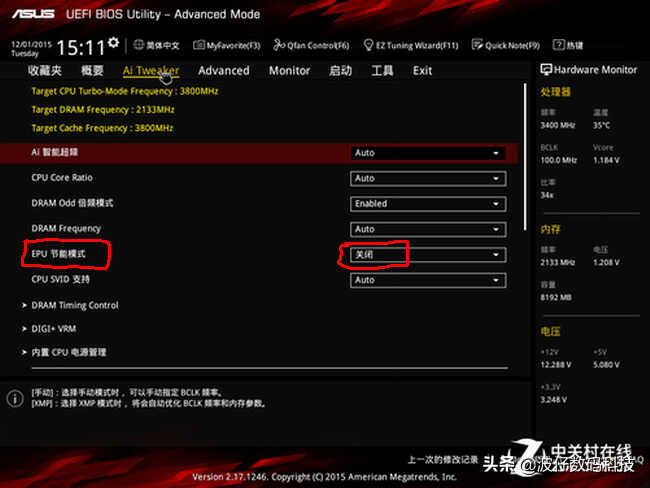Click the 5.080 V voltage reading
The height and width of the screenshot is (488, 650).
(606, 364)
